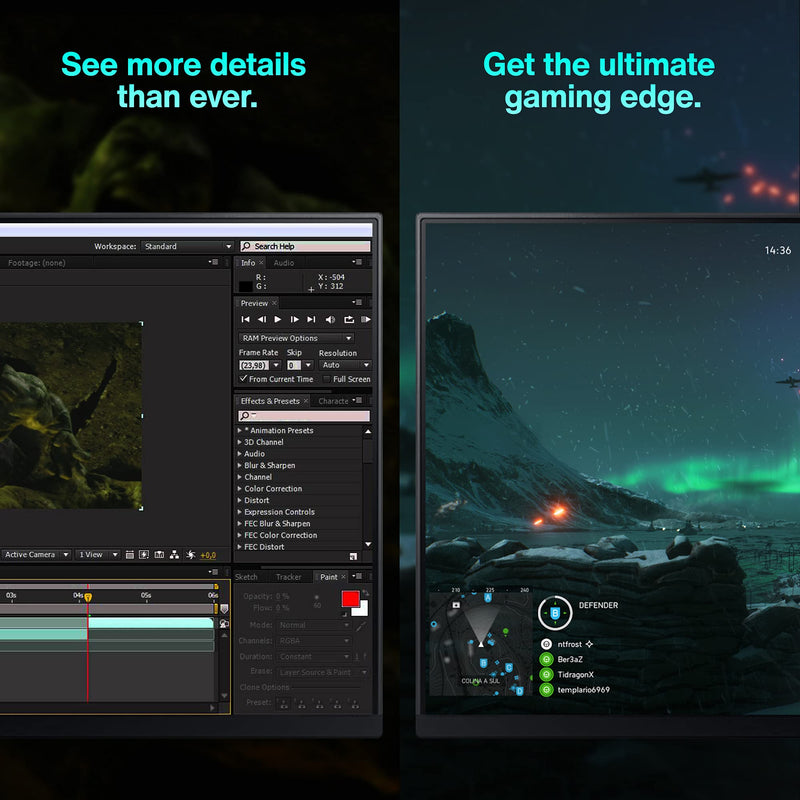Open the Composition Flowchart icon
800x800 pixels.
(174, 555)
